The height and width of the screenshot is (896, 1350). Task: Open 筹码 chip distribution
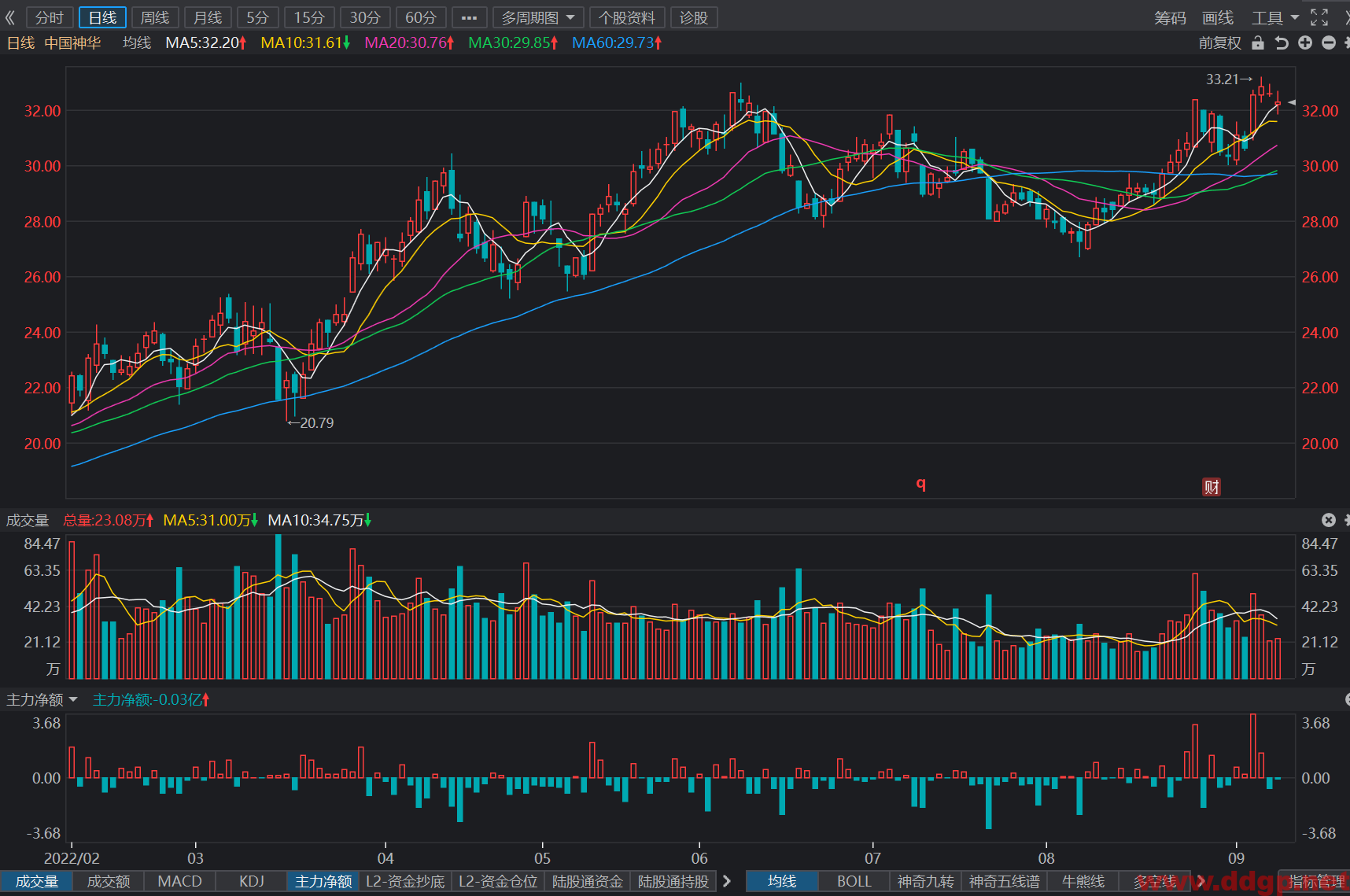[1170, 17]
